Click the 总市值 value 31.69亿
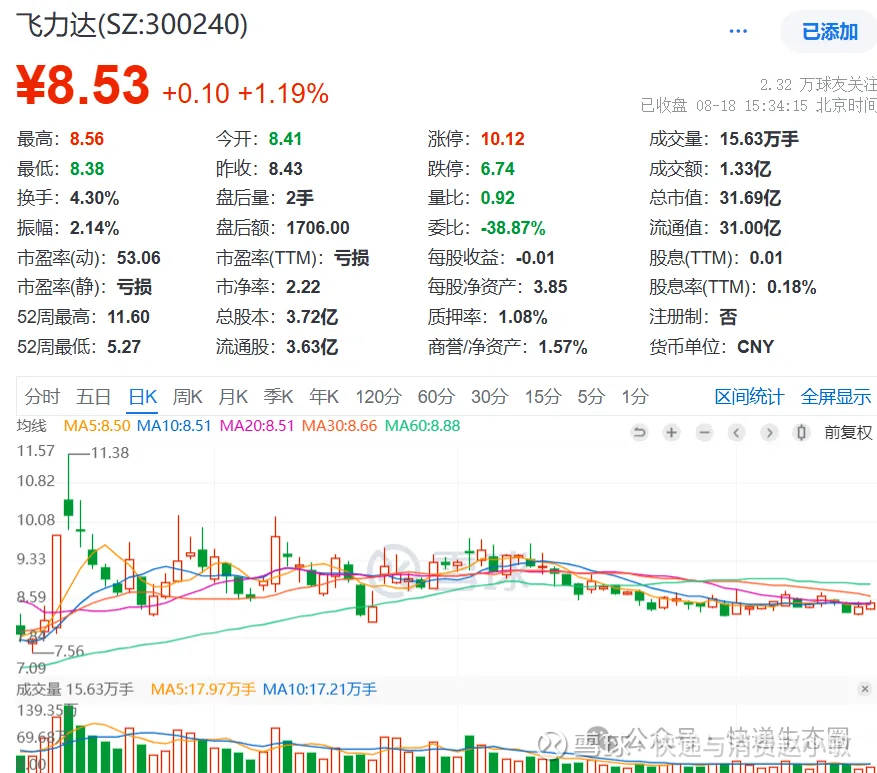This screenshot has width=877, height=773. pos(750,198)
